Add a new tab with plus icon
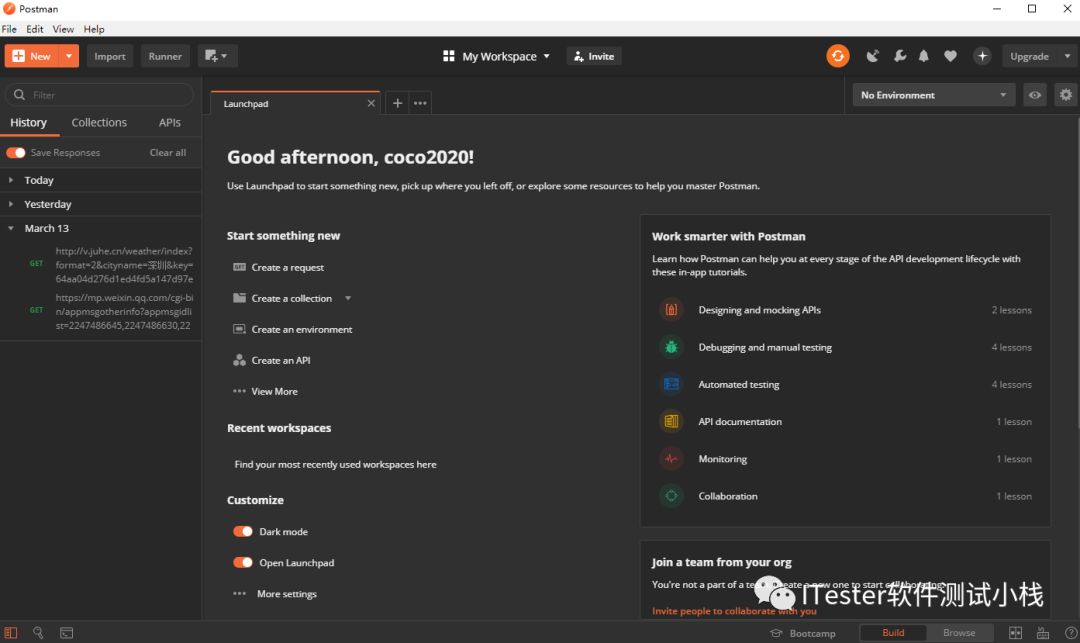This screenshot has height=643, width=1080. pyautogui.click(x=397, y=103)
